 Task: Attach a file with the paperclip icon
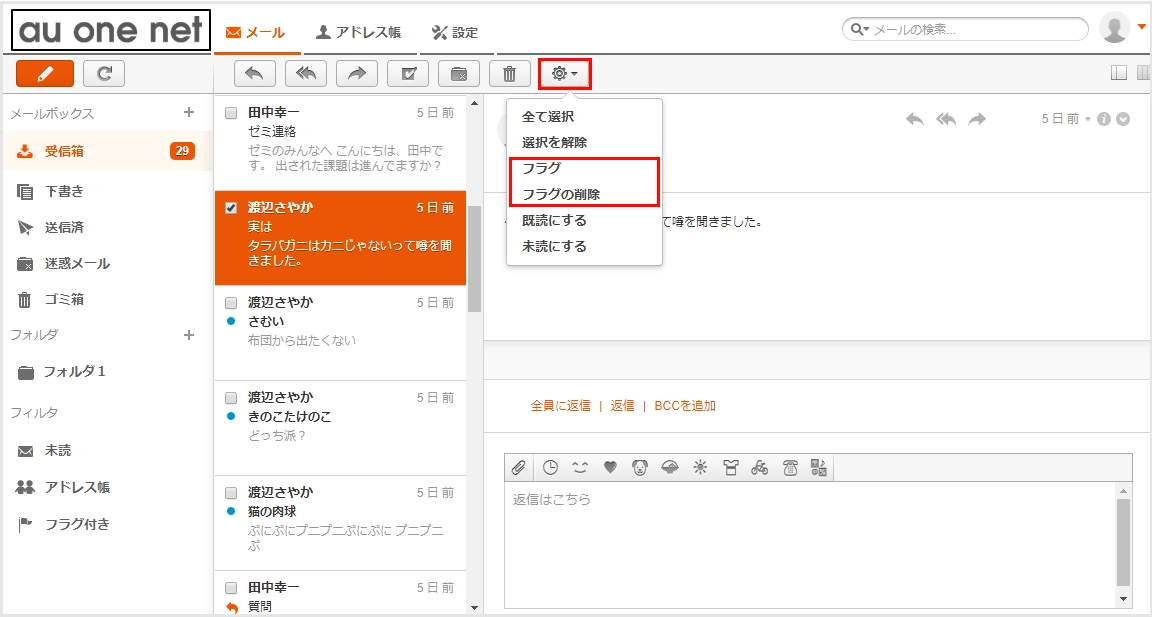pos(519,467)
